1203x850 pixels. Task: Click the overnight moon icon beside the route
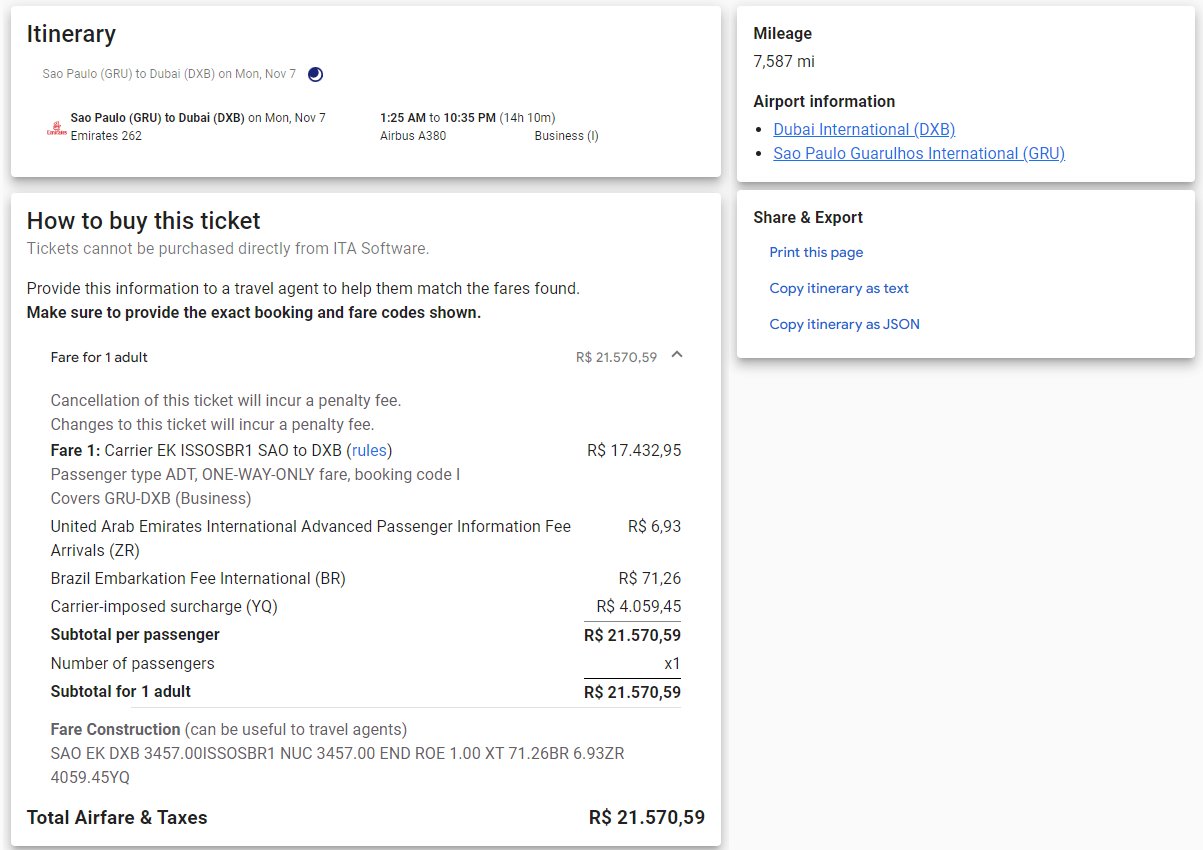point(315,74)
